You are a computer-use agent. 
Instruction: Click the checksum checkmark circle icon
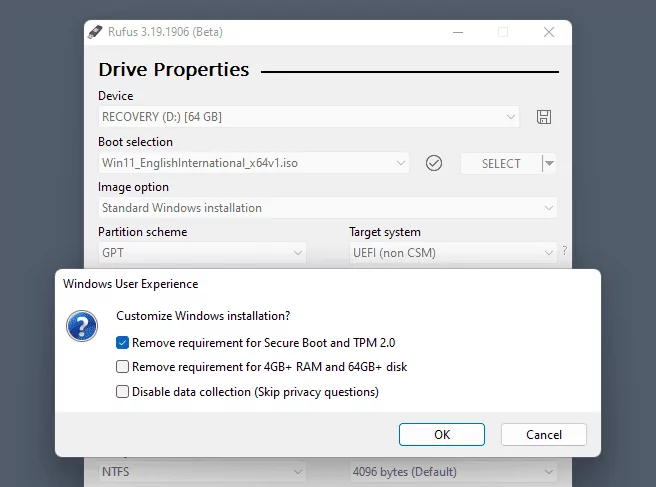tap(434, 163)
